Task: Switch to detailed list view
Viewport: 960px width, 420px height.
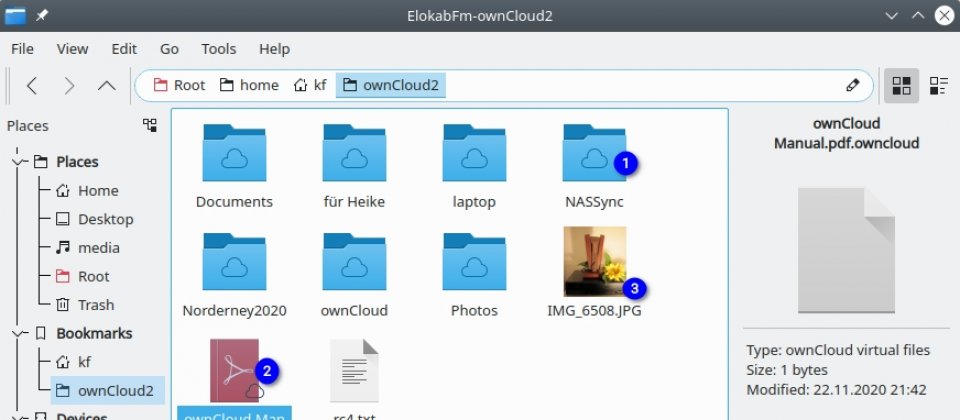Action: 938,85
